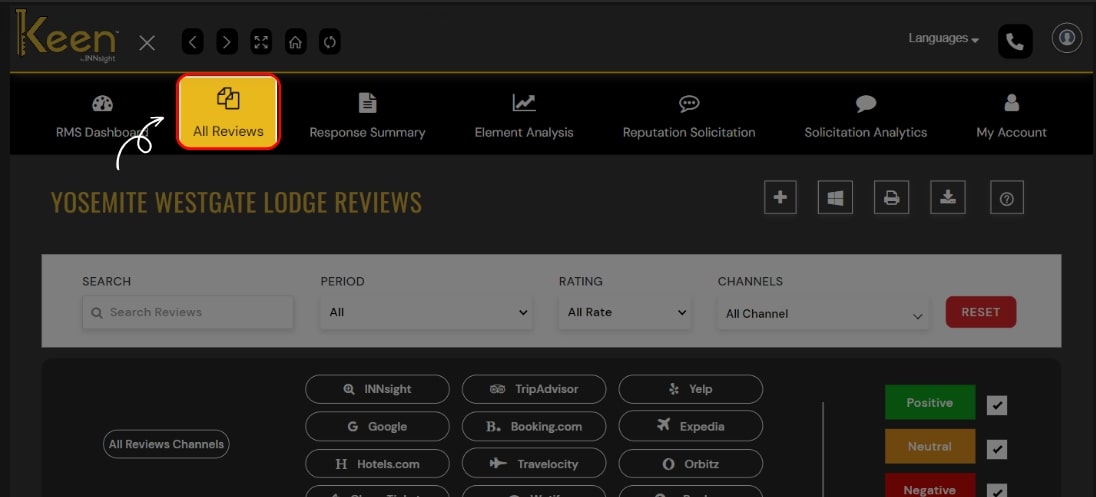Close using the X icon beside the logo

[x=147, y=43]
